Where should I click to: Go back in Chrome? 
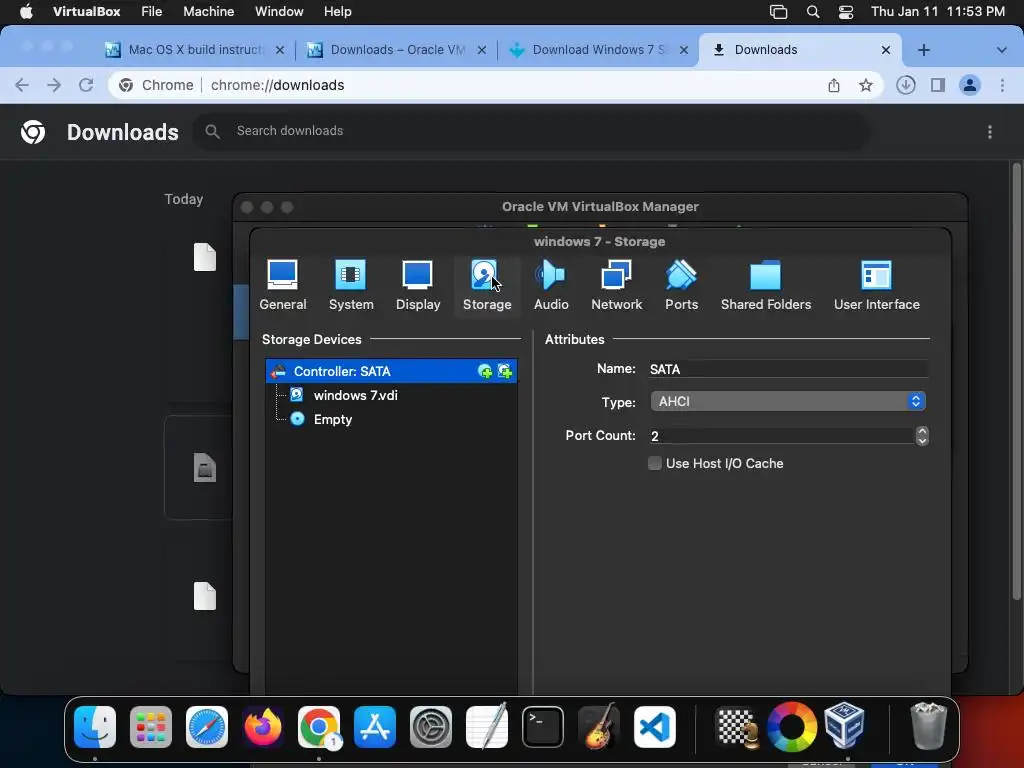22,85
